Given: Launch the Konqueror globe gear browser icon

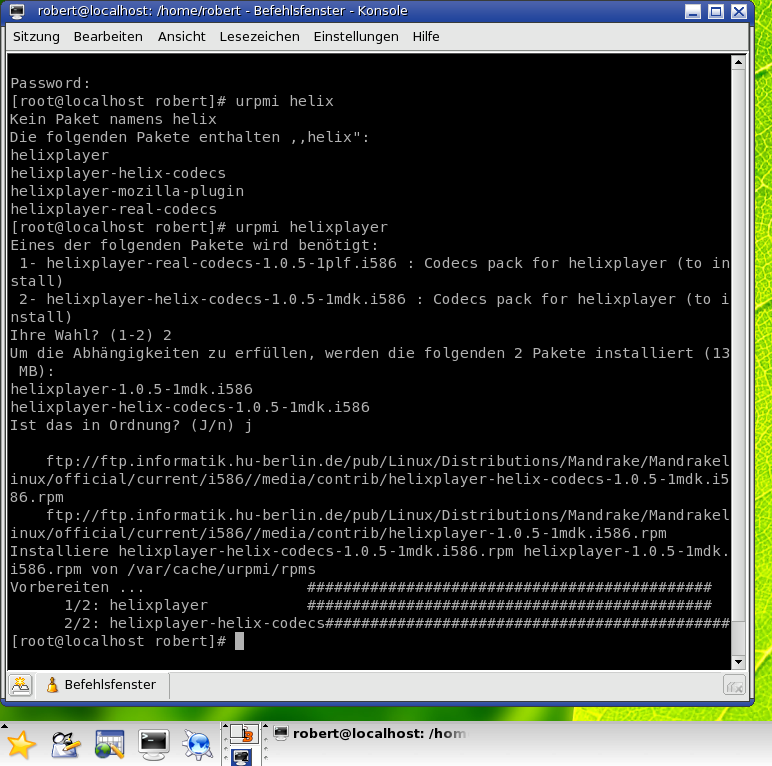Looking at the screenshot, I should [x=198, y=744].
